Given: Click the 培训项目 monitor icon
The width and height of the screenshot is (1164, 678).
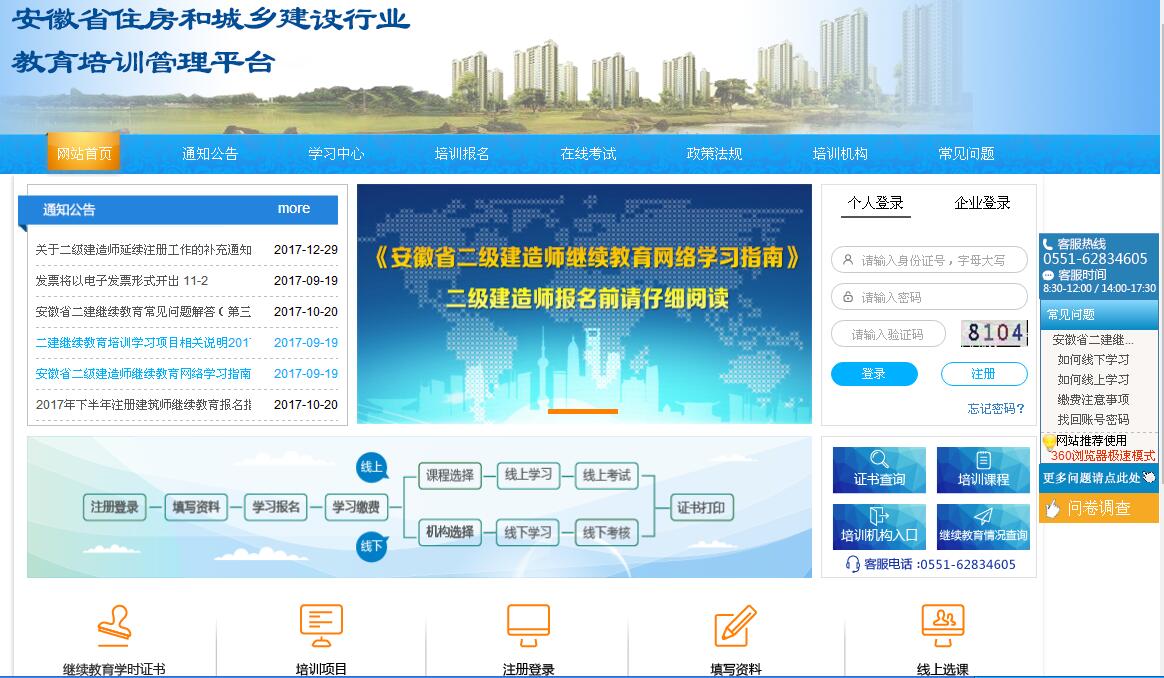Looking at the screenshot, I should [x=321, y=626].
